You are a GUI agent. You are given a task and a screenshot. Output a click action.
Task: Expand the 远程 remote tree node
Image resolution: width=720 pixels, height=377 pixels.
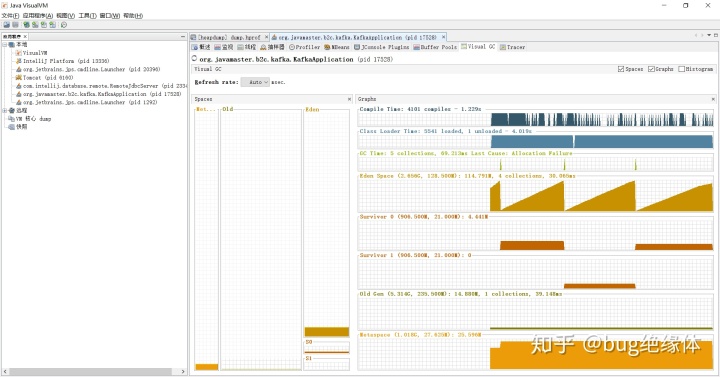[x=5, y=111]
